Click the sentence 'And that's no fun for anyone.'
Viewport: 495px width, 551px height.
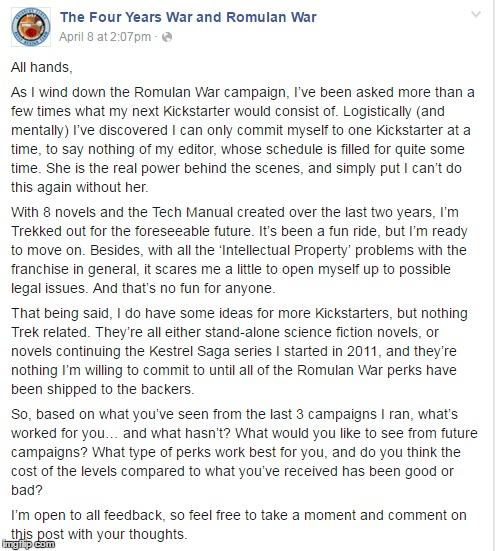tap(184, 288)
